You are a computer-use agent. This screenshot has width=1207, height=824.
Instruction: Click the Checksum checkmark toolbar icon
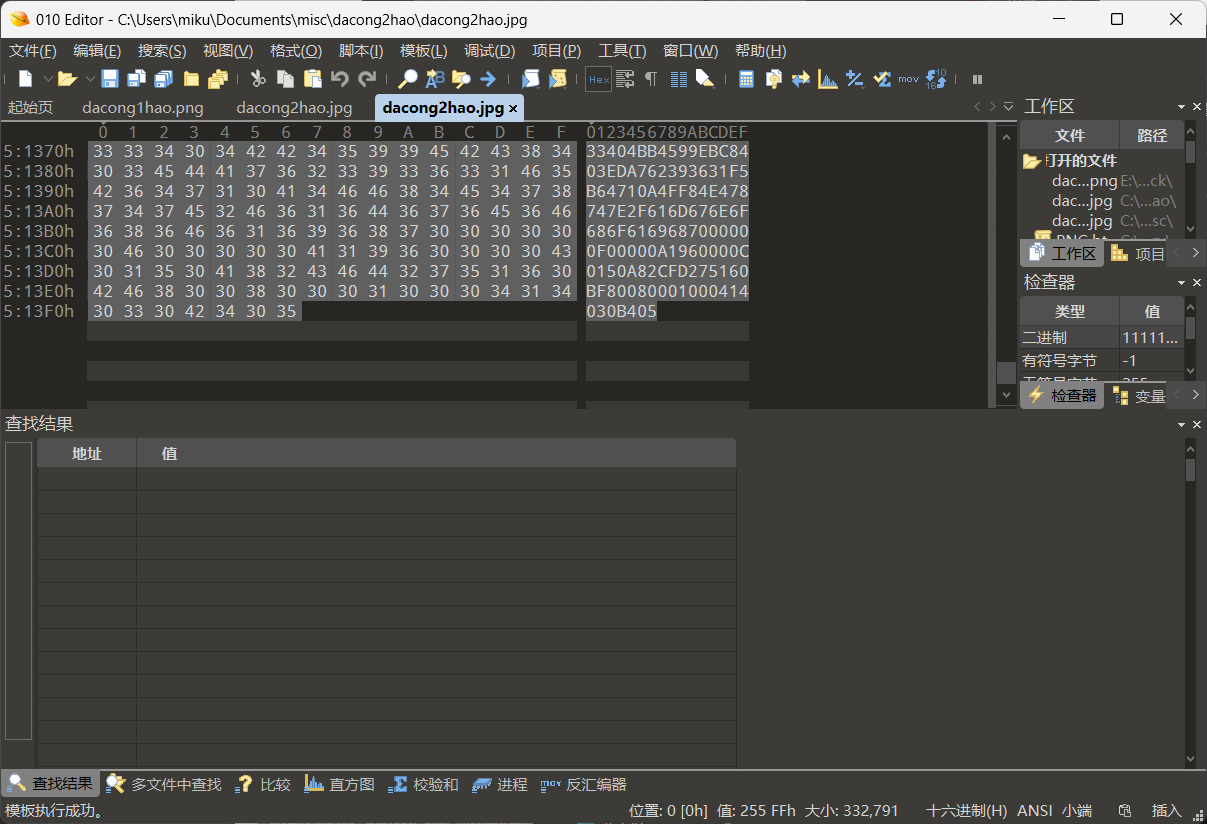[x=881, y=79]
